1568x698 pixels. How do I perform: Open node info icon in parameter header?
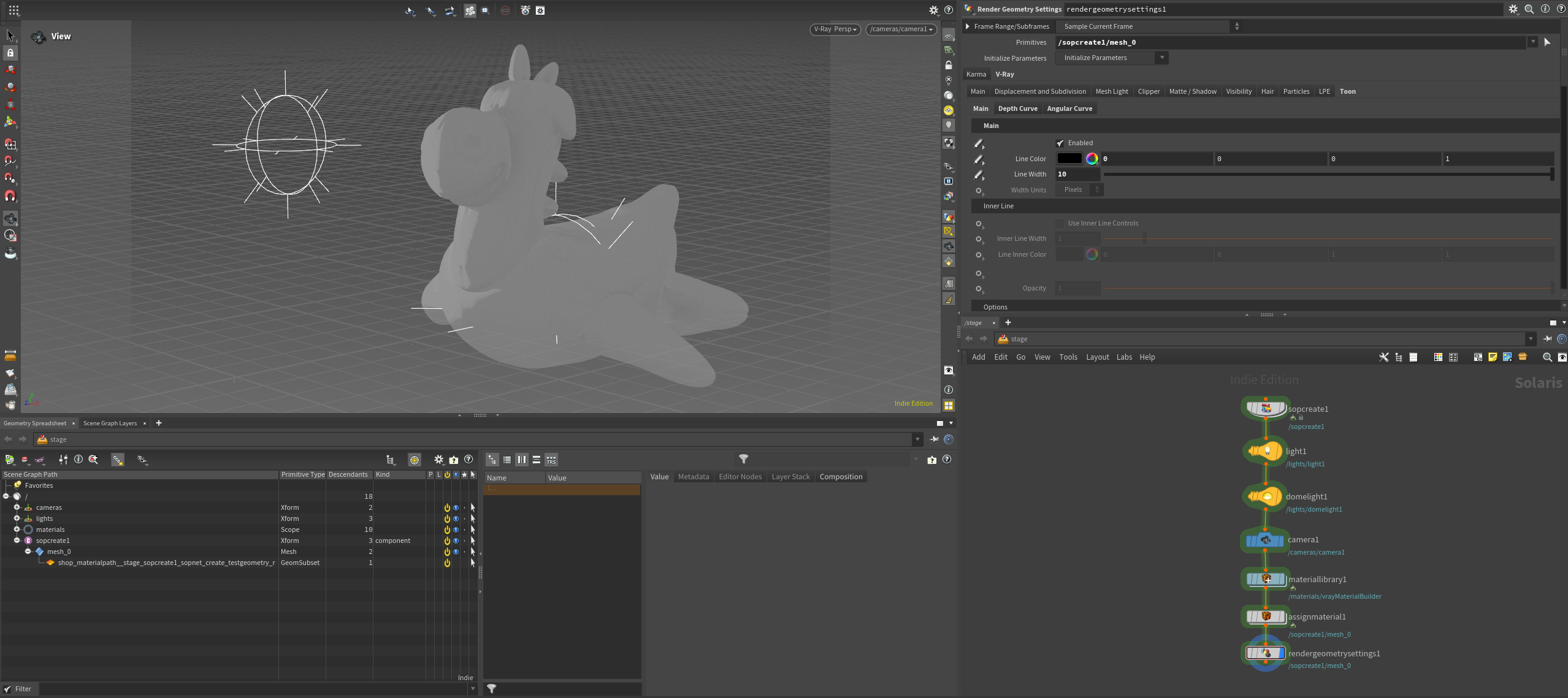[x=1545, y=9]
